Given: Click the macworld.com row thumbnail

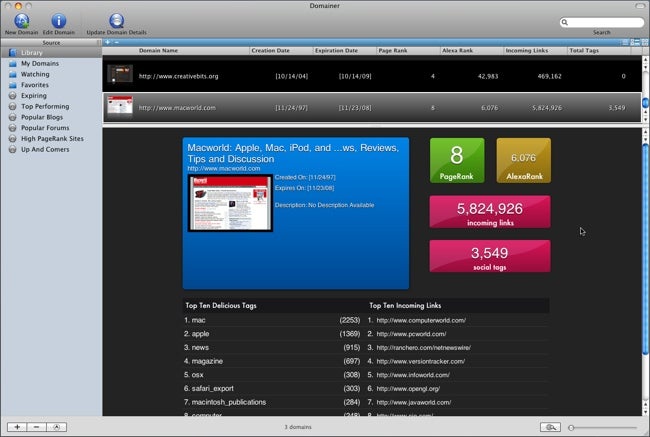Looking at the screenshot, I should click(120, 105).
